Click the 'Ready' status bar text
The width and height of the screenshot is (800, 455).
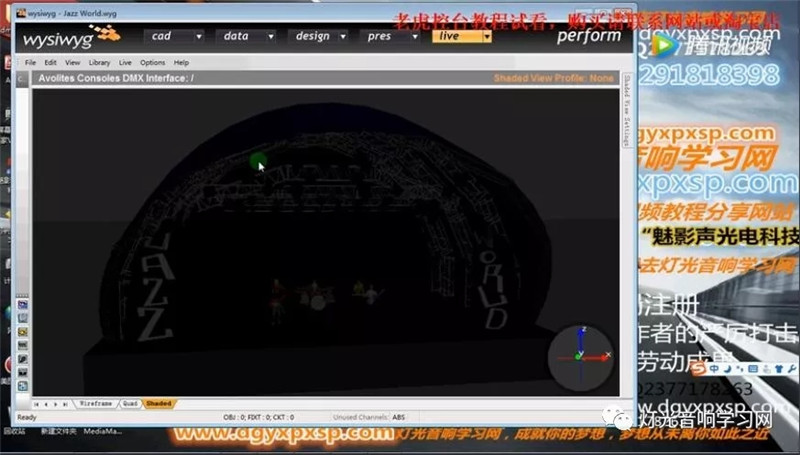27,417
